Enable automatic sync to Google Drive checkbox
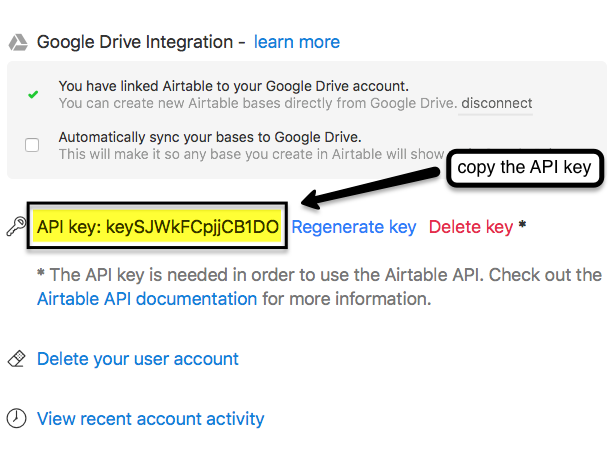 click(32, 145)
